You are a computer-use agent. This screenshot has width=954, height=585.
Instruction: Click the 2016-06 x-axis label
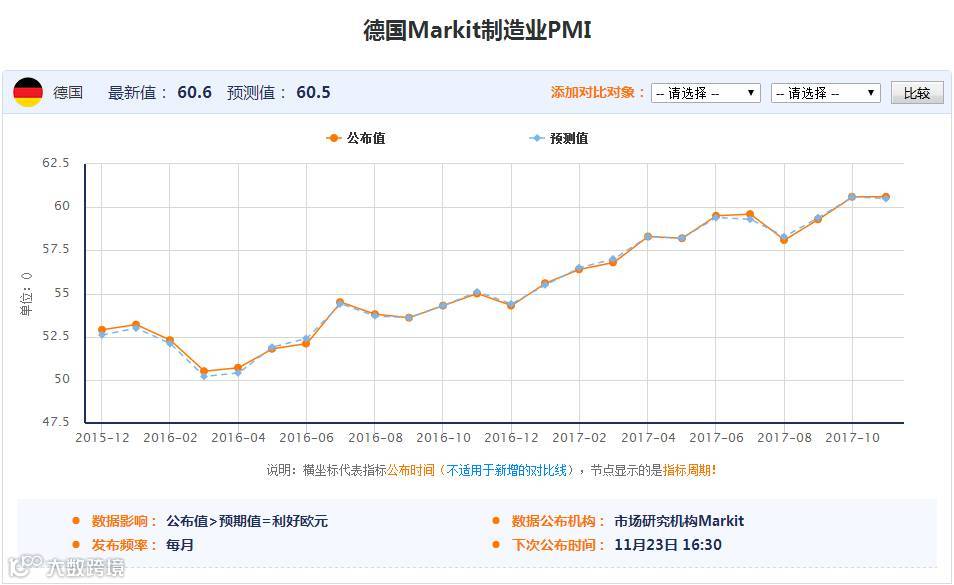pyautogui.click(x=307, y=438)
